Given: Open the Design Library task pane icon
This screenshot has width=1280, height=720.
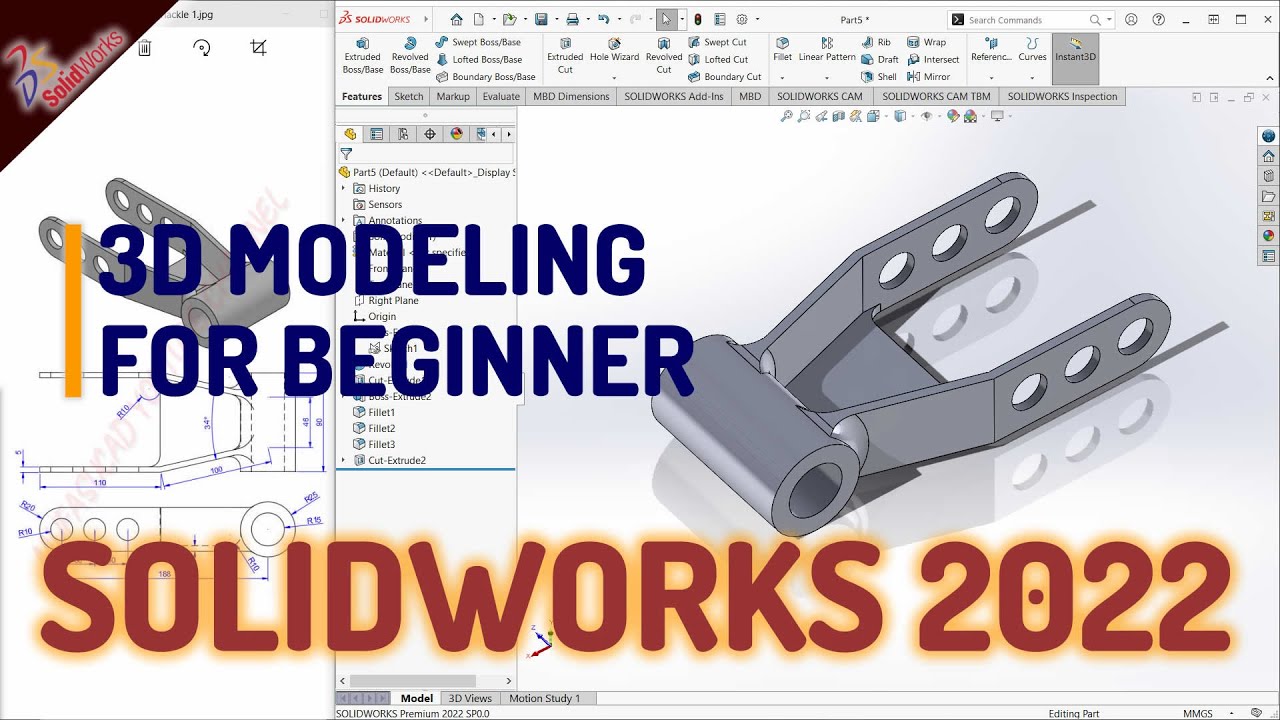Looking at the screenshot, I should (1269, 176).
